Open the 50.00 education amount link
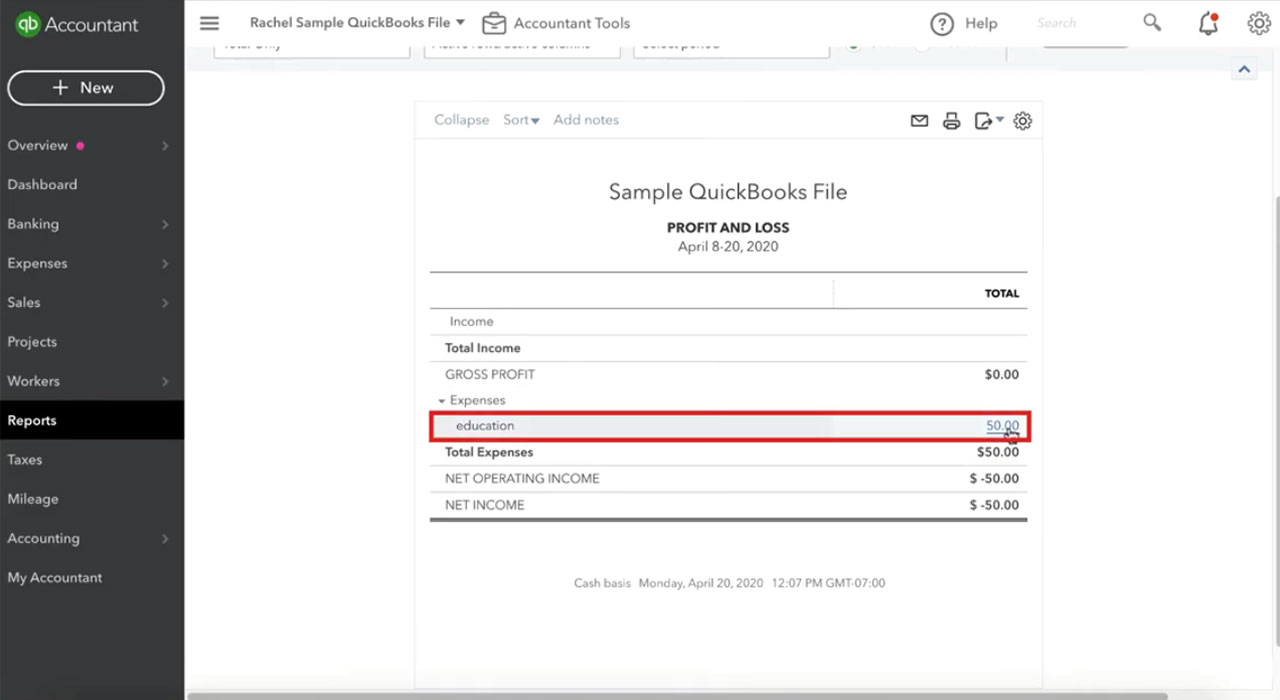The height and width of the screenshot is (700, 1280). click(1002, 426)
